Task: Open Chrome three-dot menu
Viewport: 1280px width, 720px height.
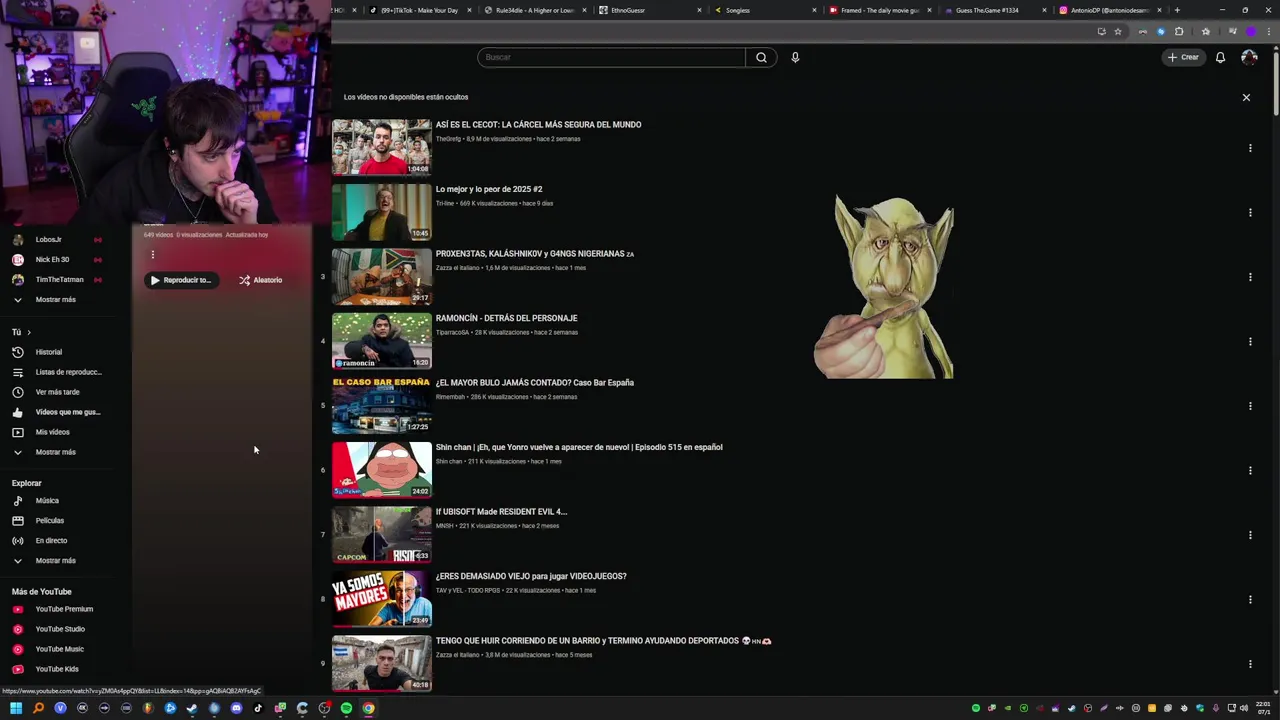Action: click(1268, 31)
